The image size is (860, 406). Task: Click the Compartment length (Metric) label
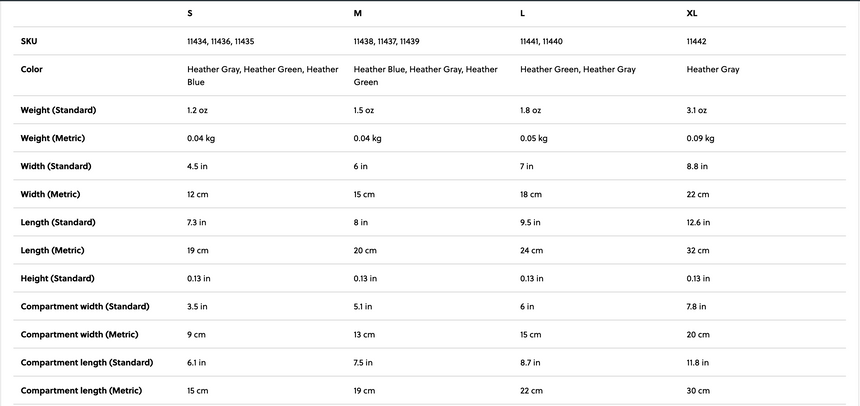pos(81,390)
